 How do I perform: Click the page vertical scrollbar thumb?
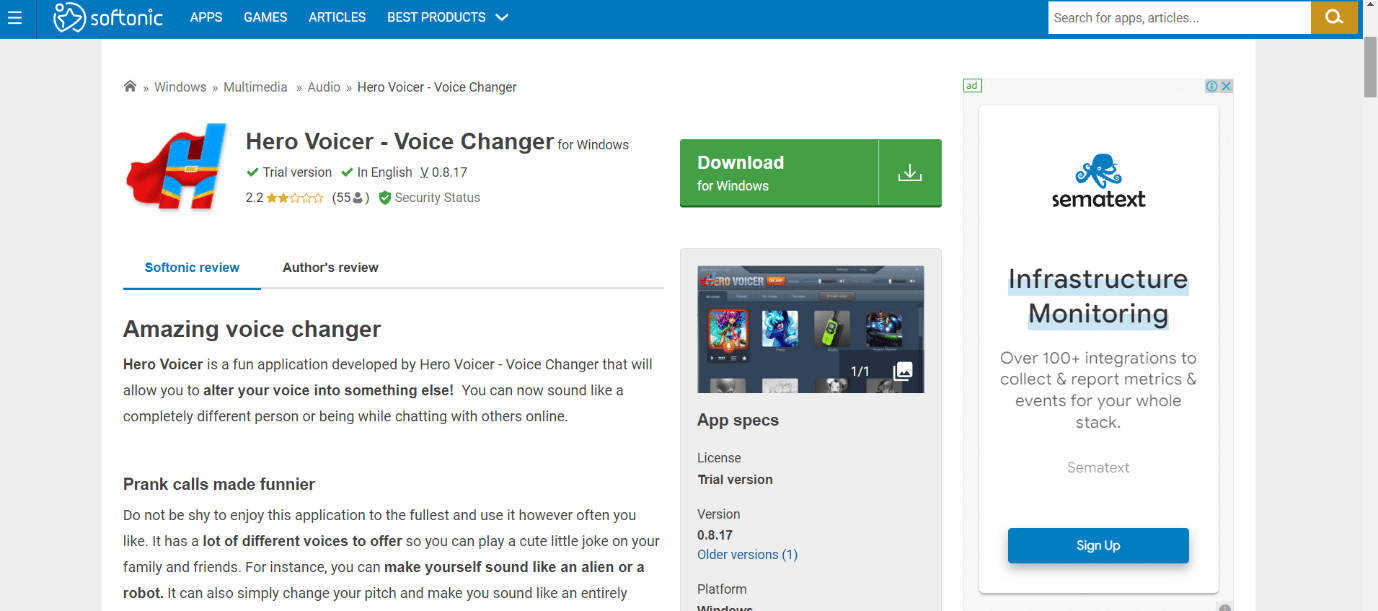click(1370, 67)
